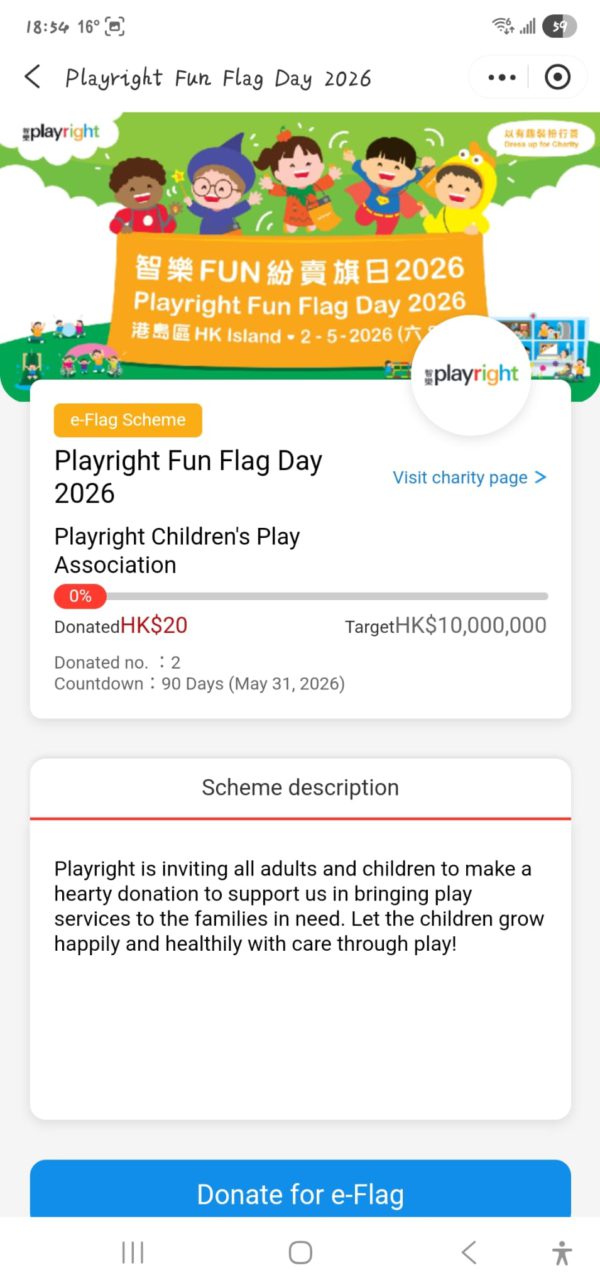Open the Visit charity page link
This screenshot has width=600, height=1287.
(460, 477)
